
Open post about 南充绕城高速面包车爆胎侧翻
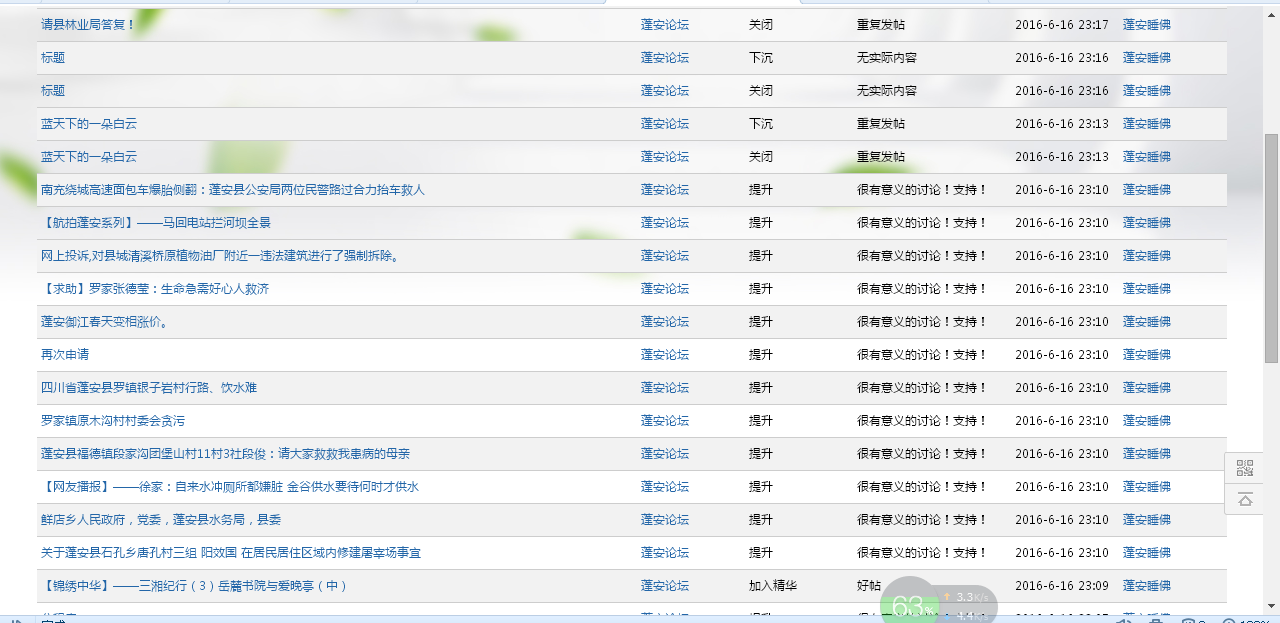point(232,190)
